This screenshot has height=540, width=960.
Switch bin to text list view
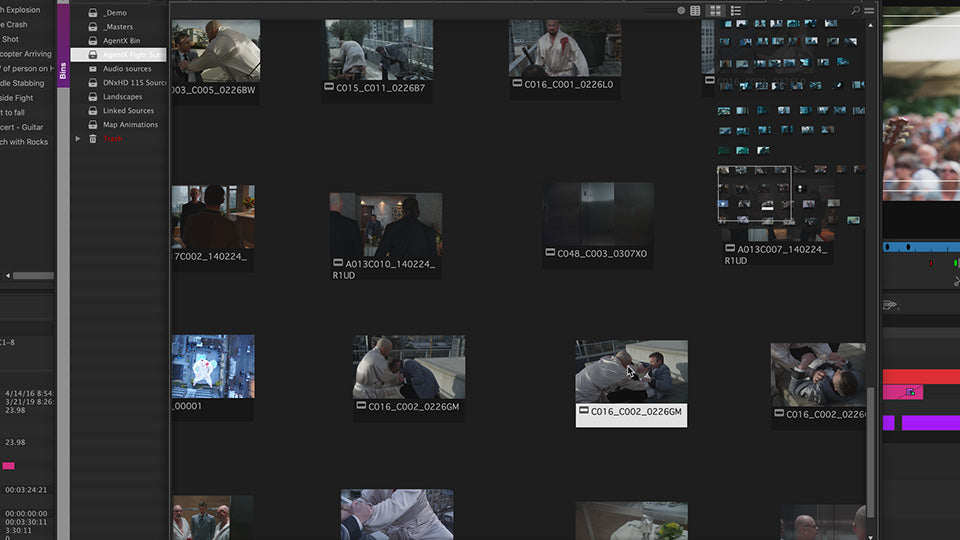pyautogui.click(x=695, y=10)
